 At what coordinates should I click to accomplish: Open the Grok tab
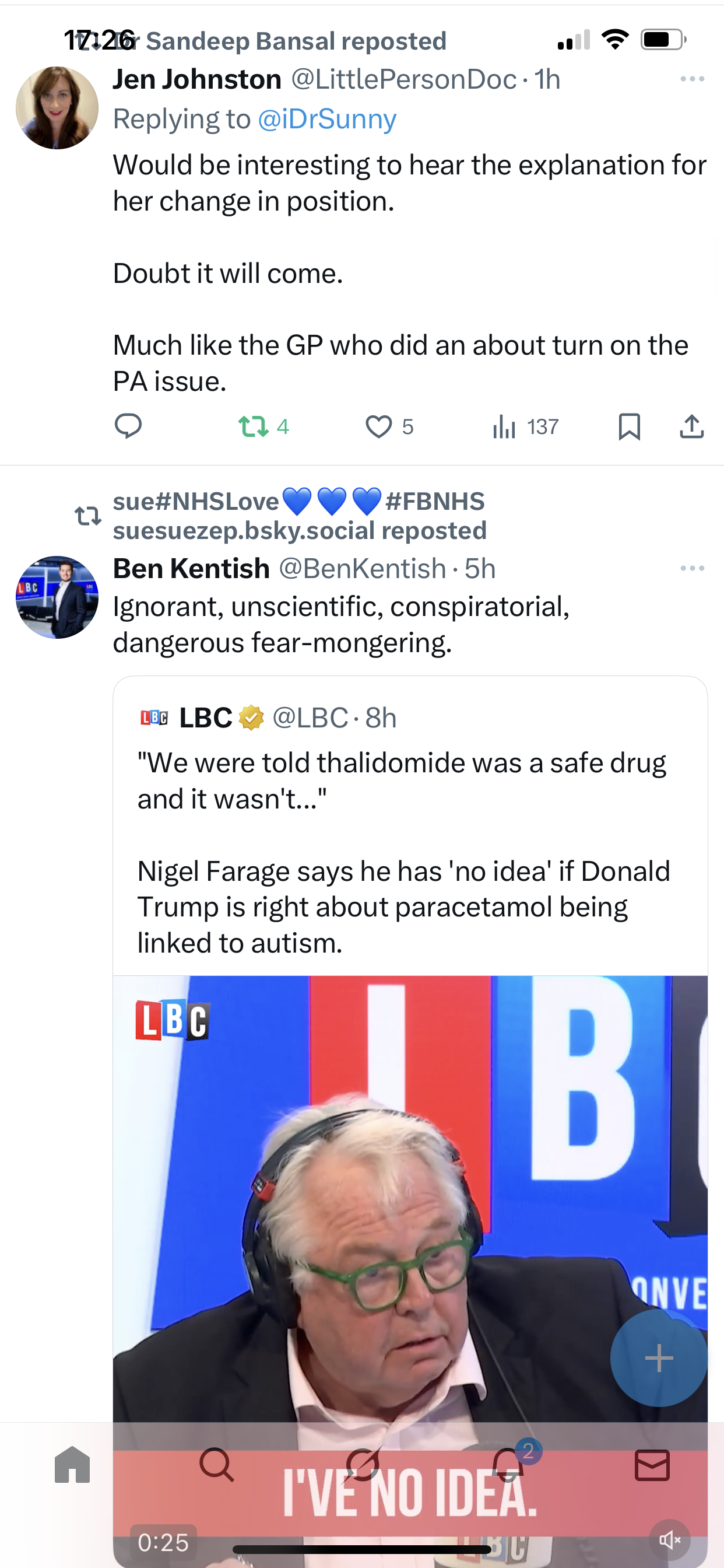tap(363, 1465)
